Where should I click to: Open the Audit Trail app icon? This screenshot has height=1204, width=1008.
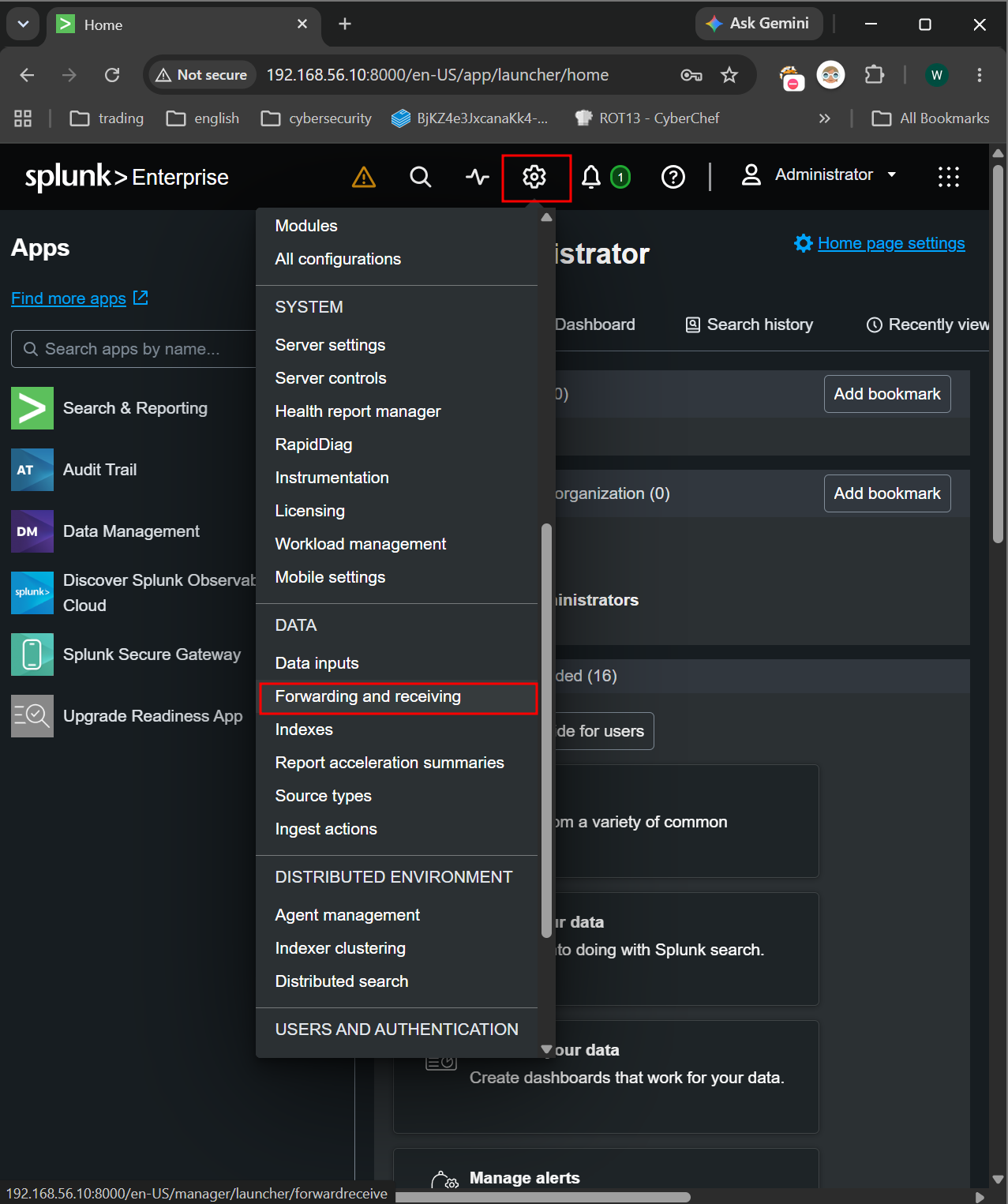coord(32,470)
